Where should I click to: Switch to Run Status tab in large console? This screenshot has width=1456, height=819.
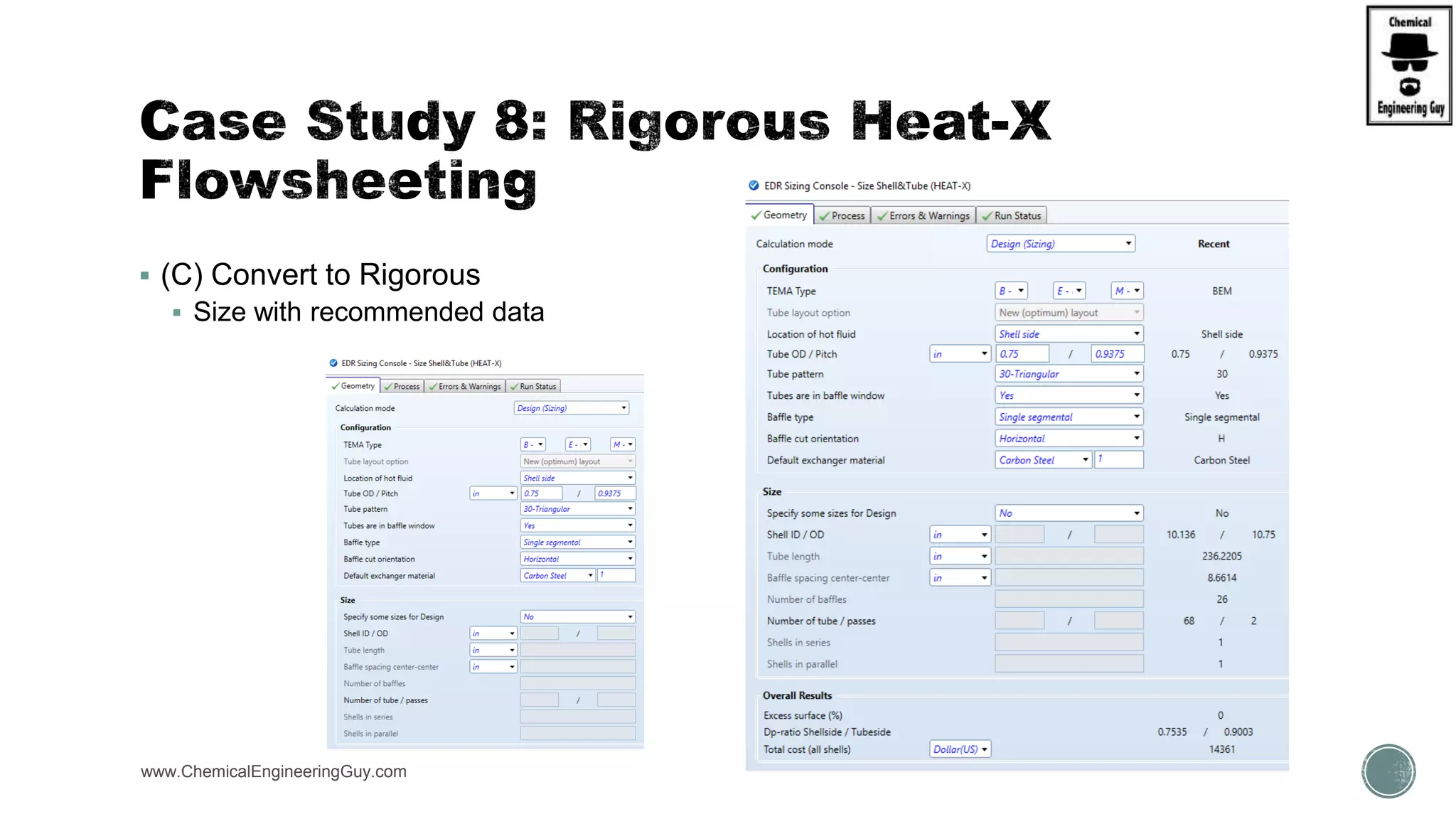point(1012,215)
